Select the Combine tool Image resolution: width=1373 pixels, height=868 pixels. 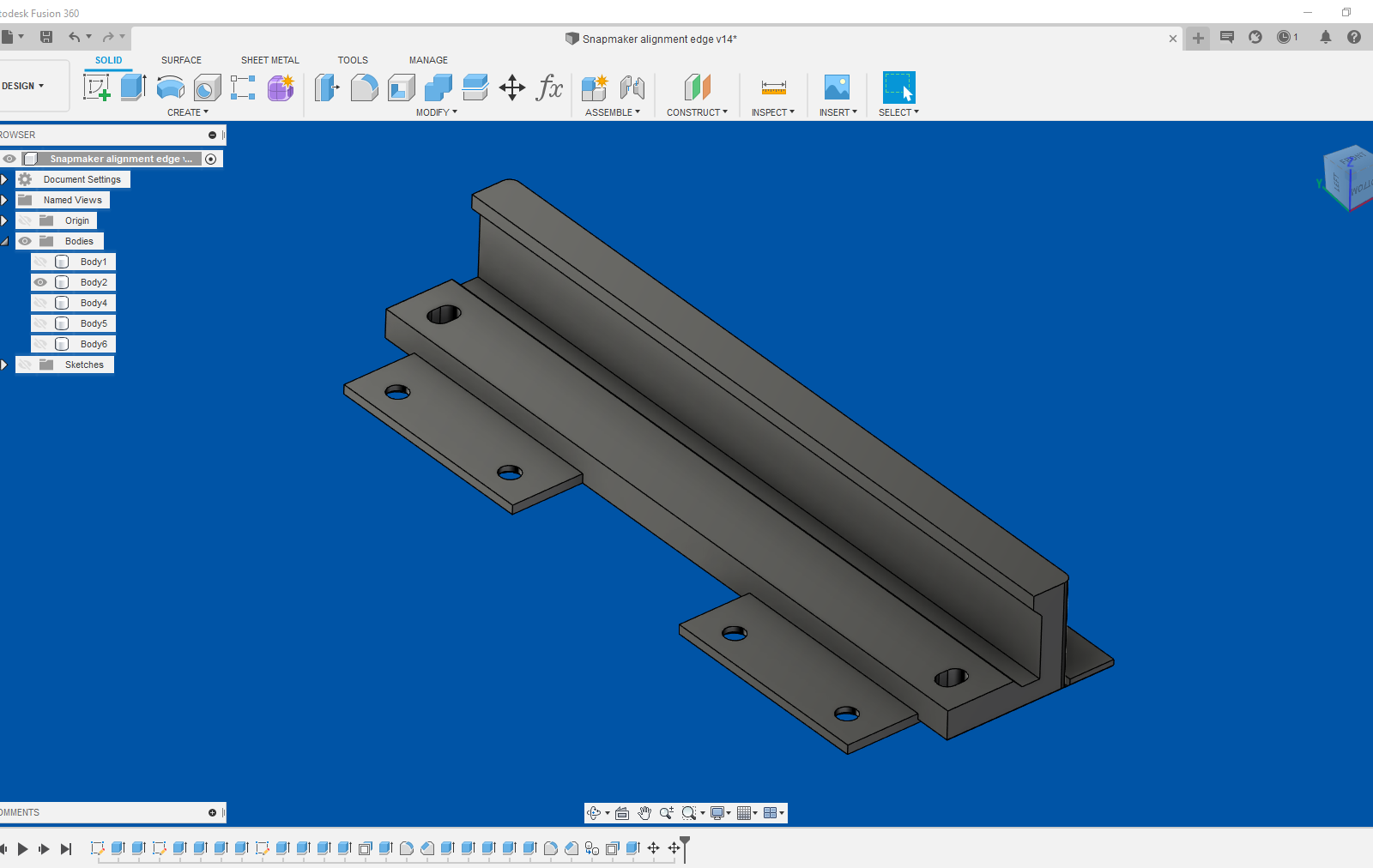pos(439,87)
